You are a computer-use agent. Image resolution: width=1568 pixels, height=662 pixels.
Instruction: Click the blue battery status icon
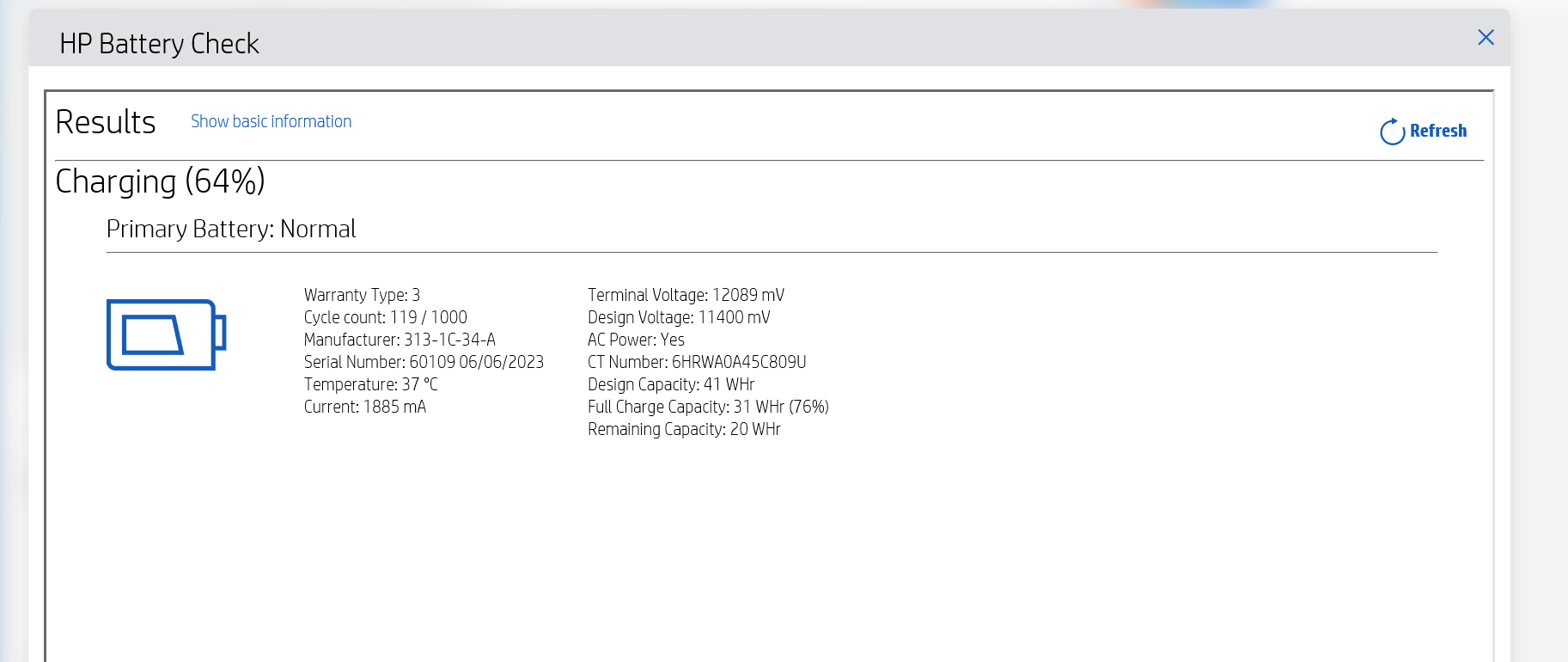166,335
